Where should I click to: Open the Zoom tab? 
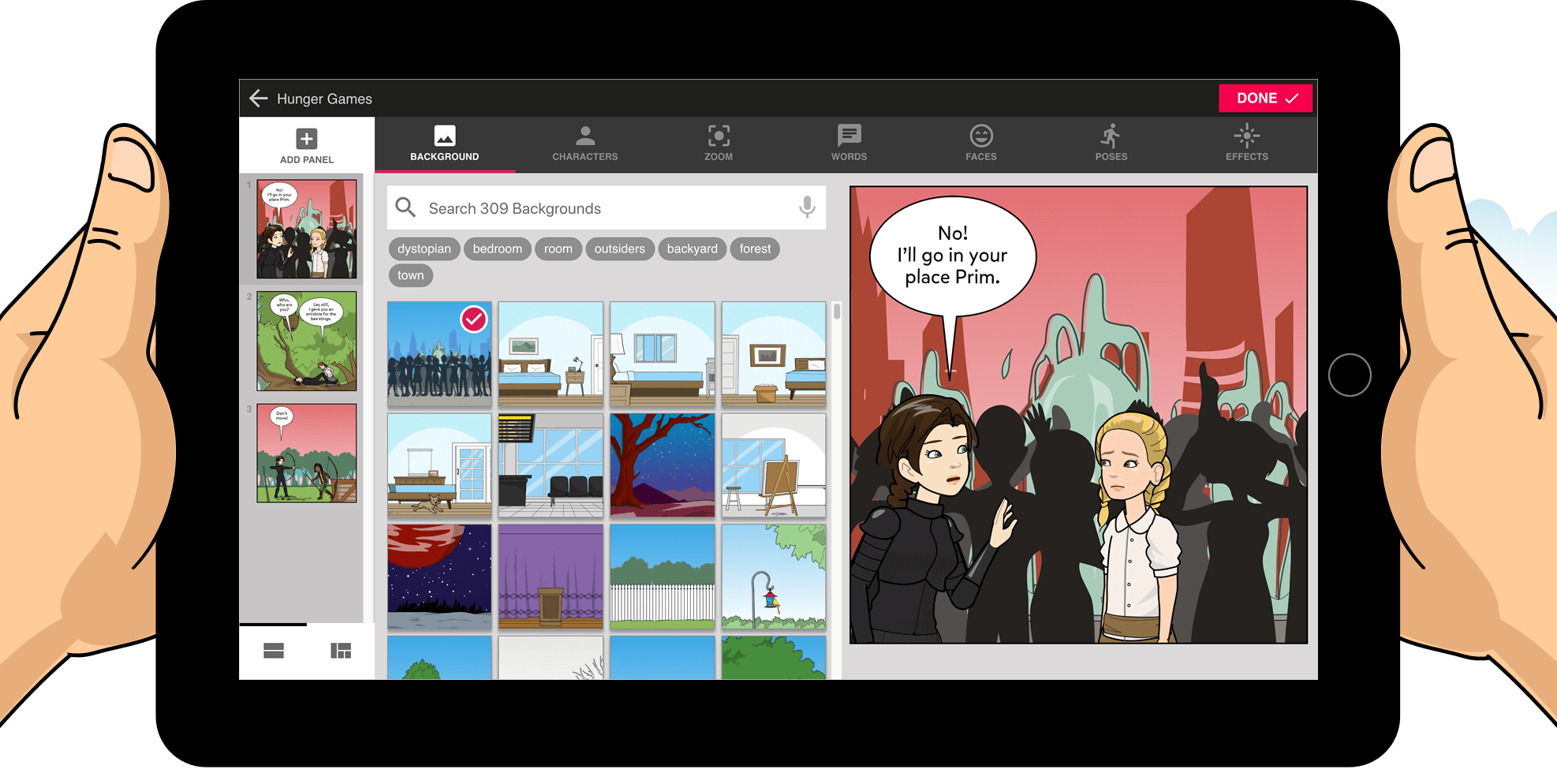point(719,144)
